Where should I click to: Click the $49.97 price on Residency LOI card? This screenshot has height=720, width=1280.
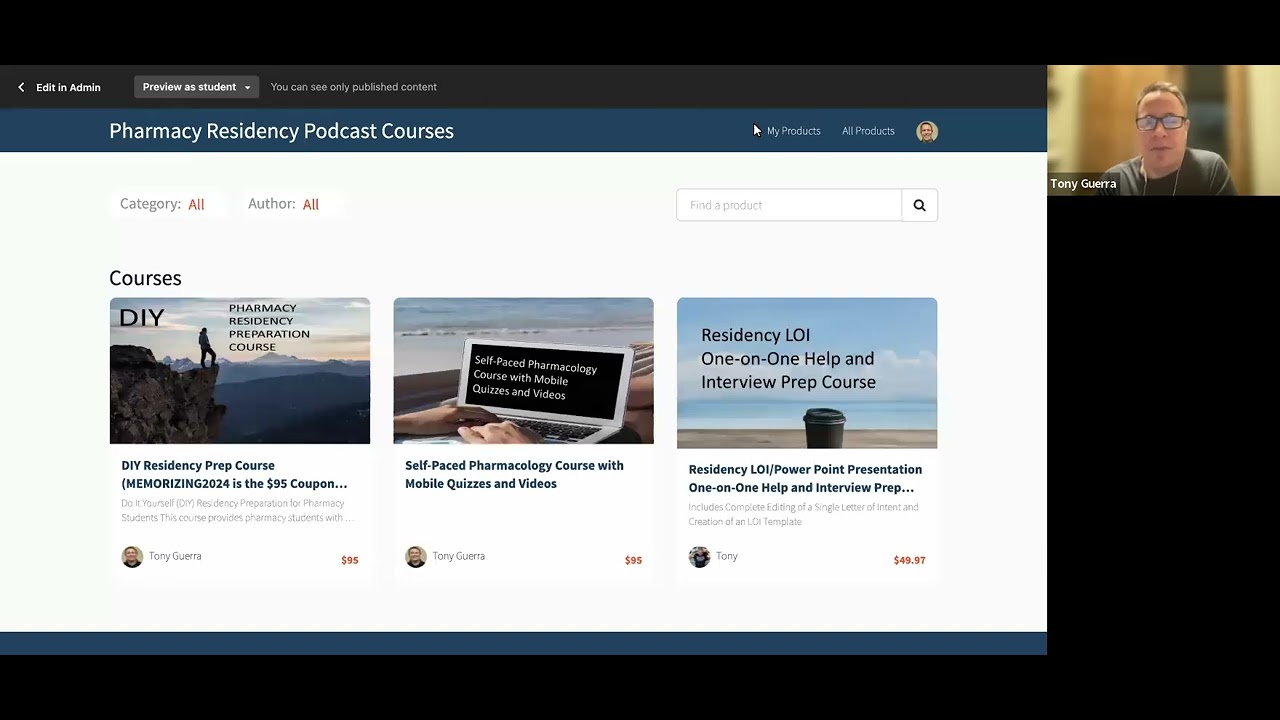coord(909,560)
